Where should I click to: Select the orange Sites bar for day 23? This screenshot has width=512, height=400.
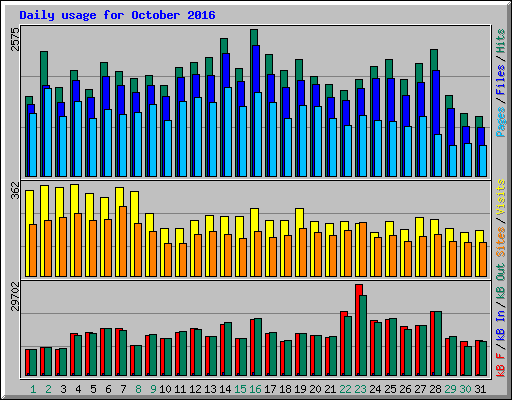pos(363,249)
